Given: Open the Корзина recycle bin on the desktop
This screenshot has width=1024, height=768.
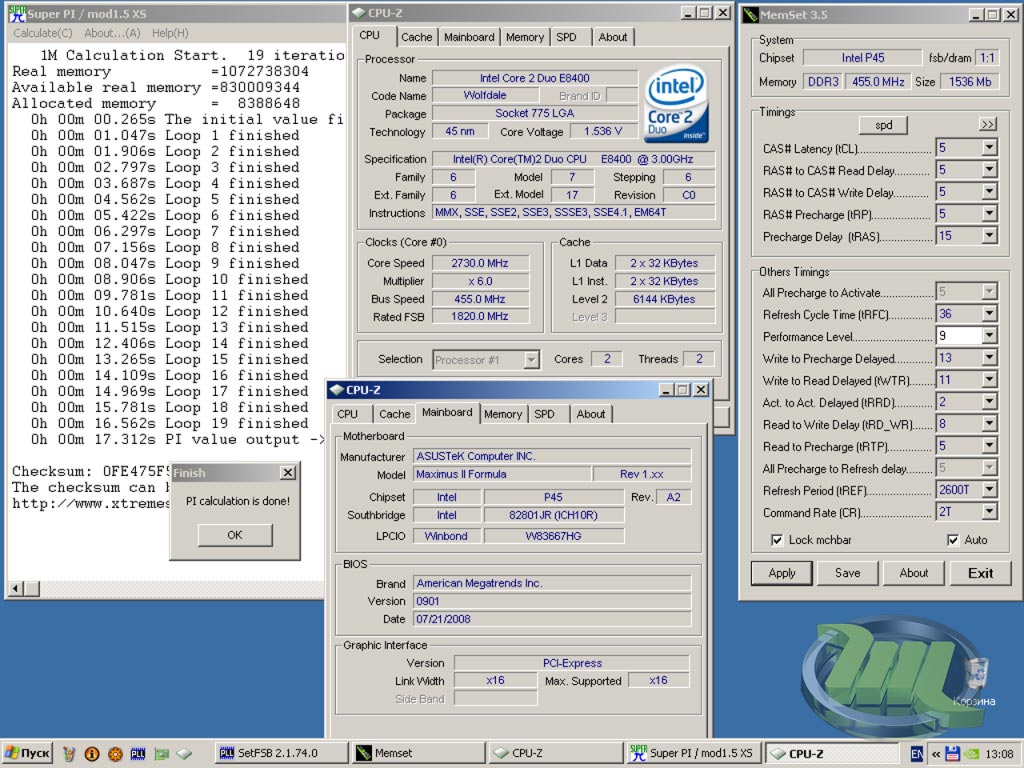Looking at the screenshot, I should pyautogui.click(x=975, y=682).
